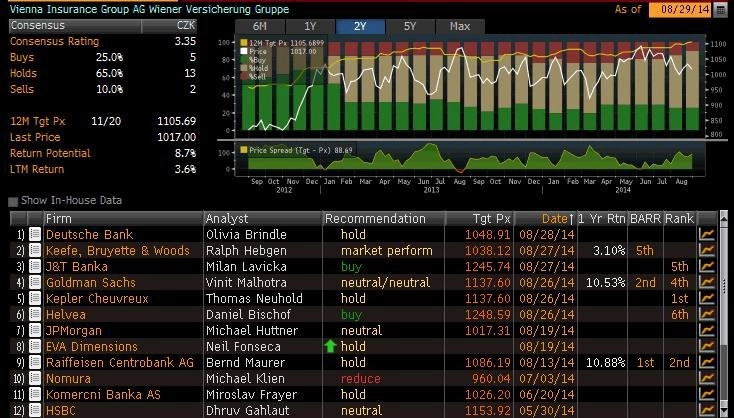734x418 pixels.
Task: Click the analyst table vertical scrollbar
Action: click(724, 314)
